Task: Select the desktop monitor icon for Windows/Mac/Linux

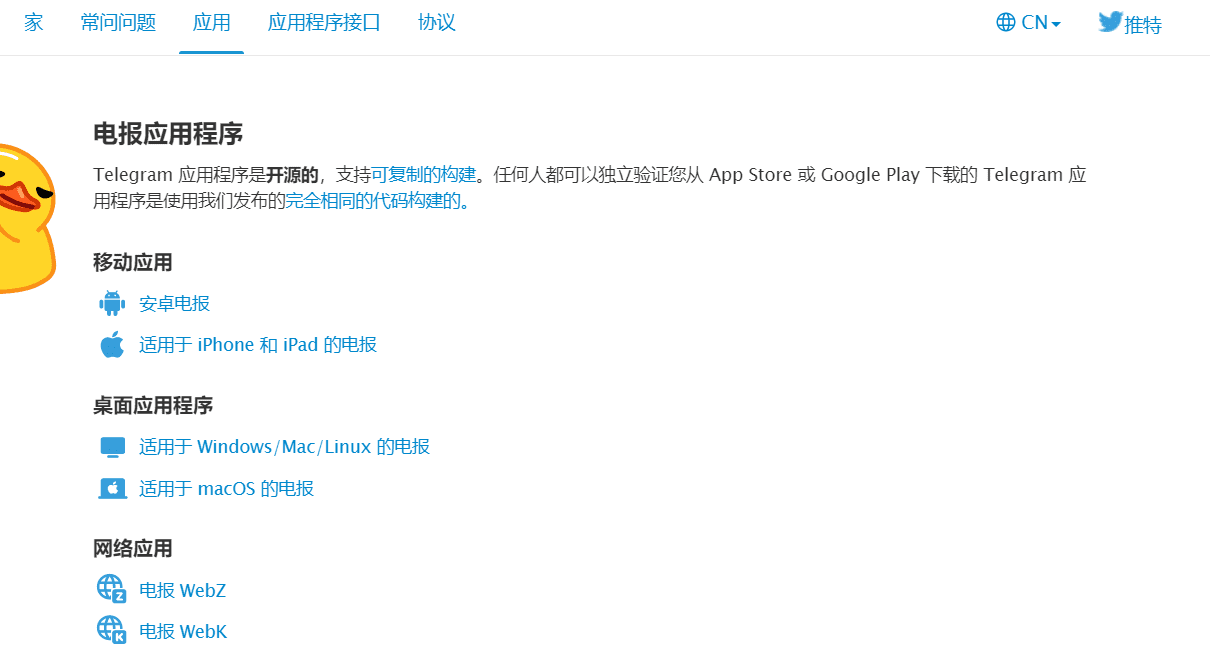Action: point(112,446)
